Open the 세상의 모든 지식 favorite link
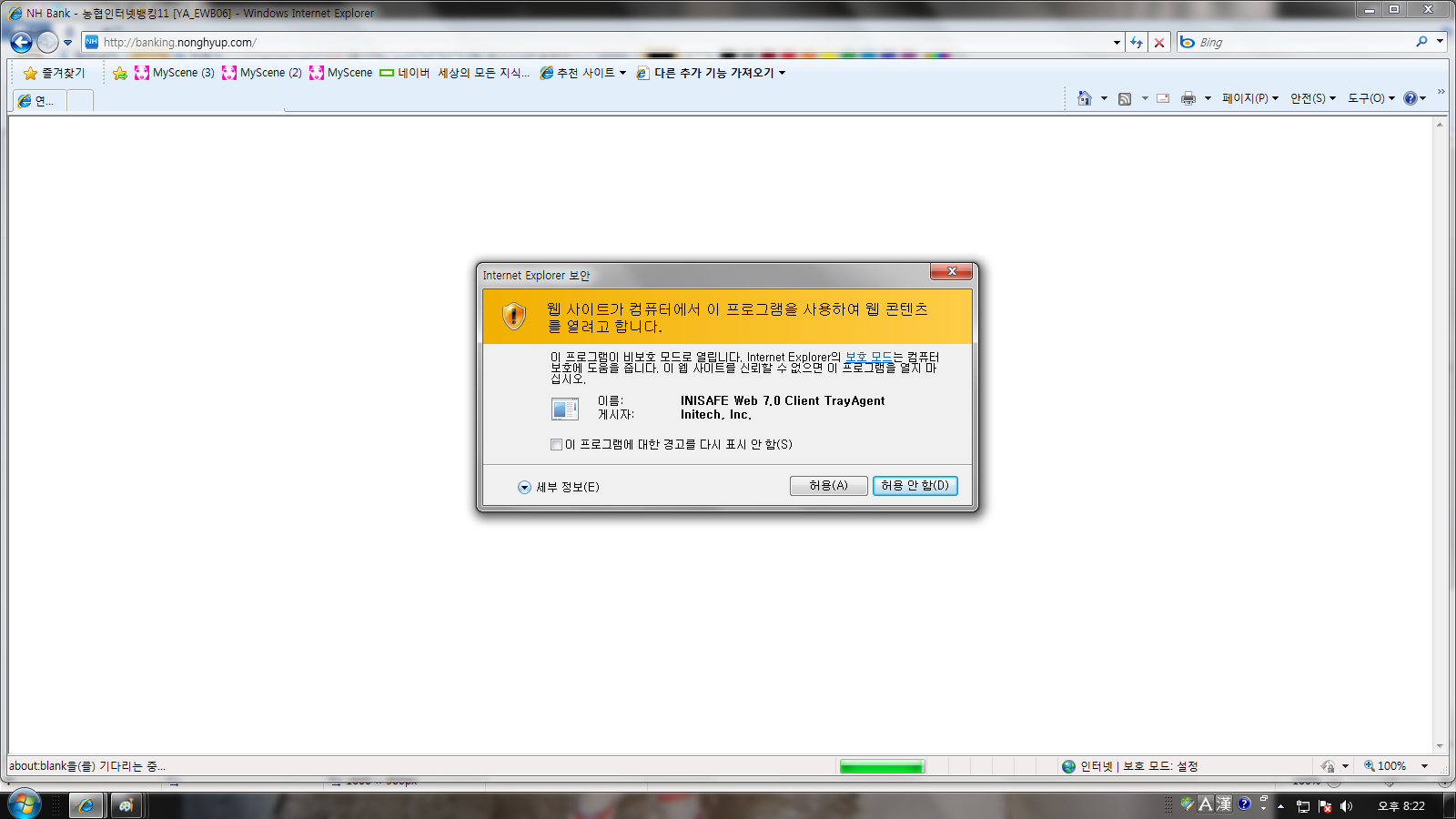This screenshot has height=819, width=1456. click(x=483, y=73)
